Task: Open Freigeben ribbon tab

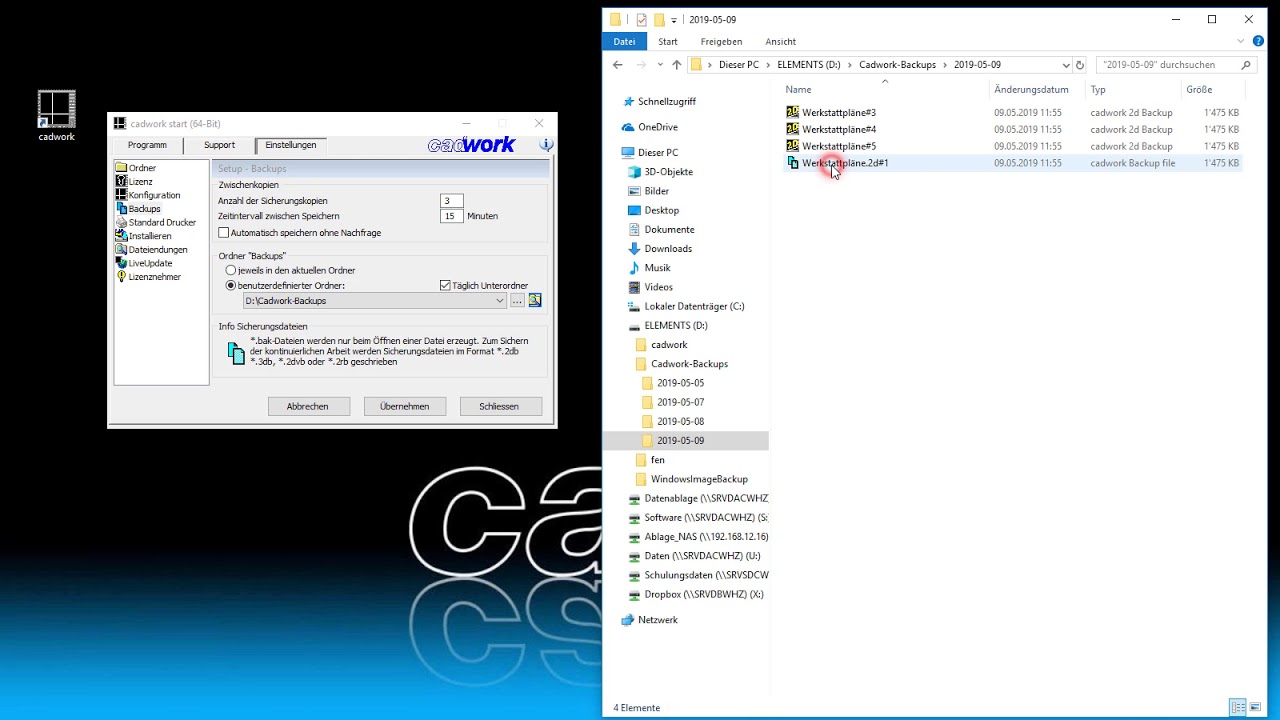Action: point(721,42)
